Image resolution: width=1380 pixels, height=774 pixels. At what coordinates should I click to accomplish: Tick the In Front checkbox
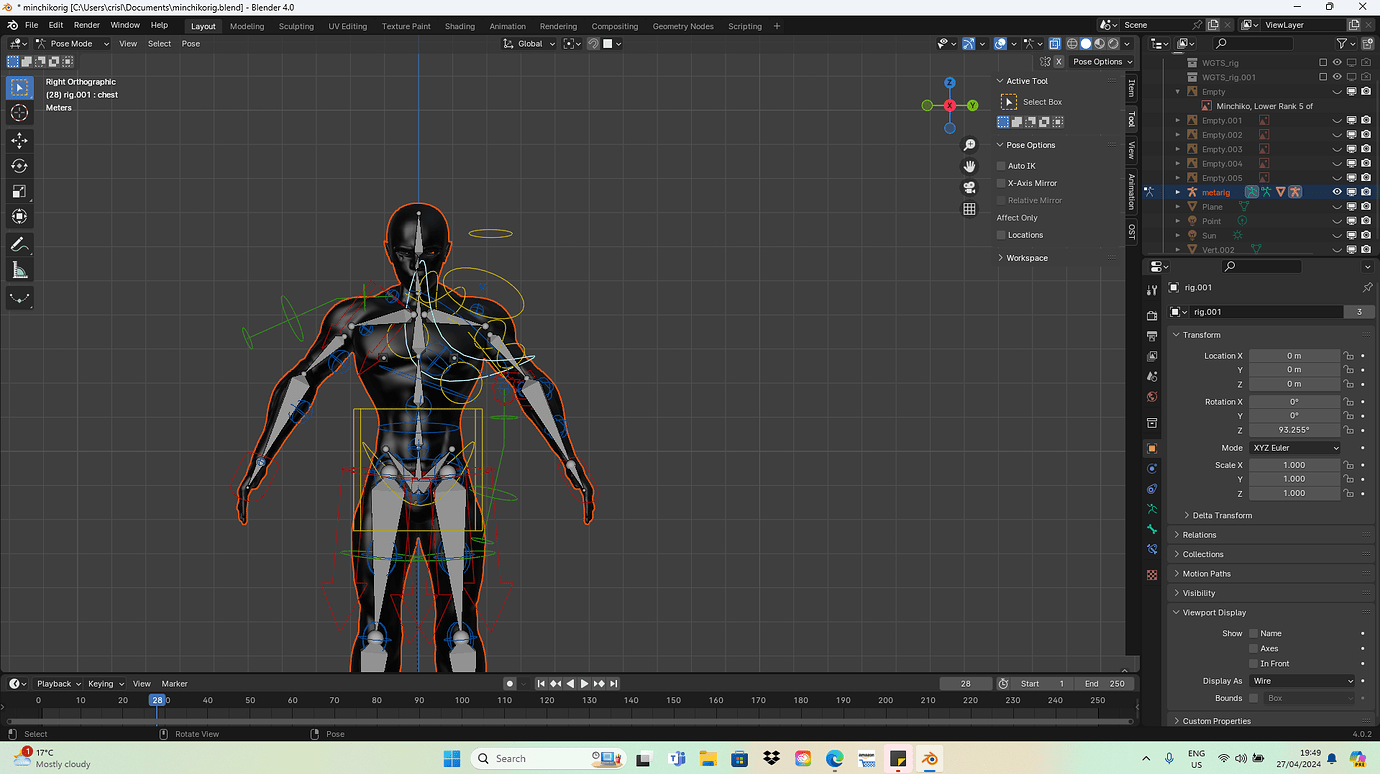point(1254,664)
